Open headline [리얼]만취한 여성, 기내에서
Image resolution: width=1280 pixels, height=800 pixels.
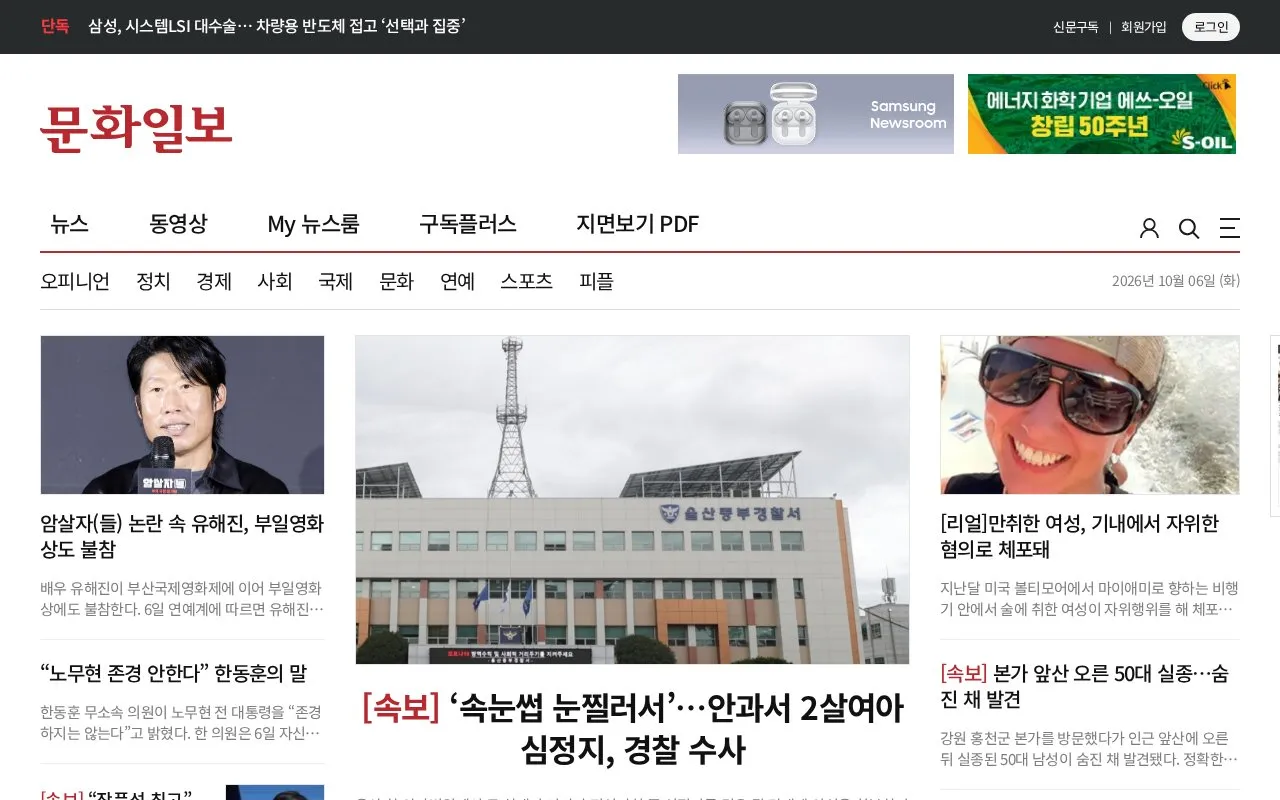1080,536
